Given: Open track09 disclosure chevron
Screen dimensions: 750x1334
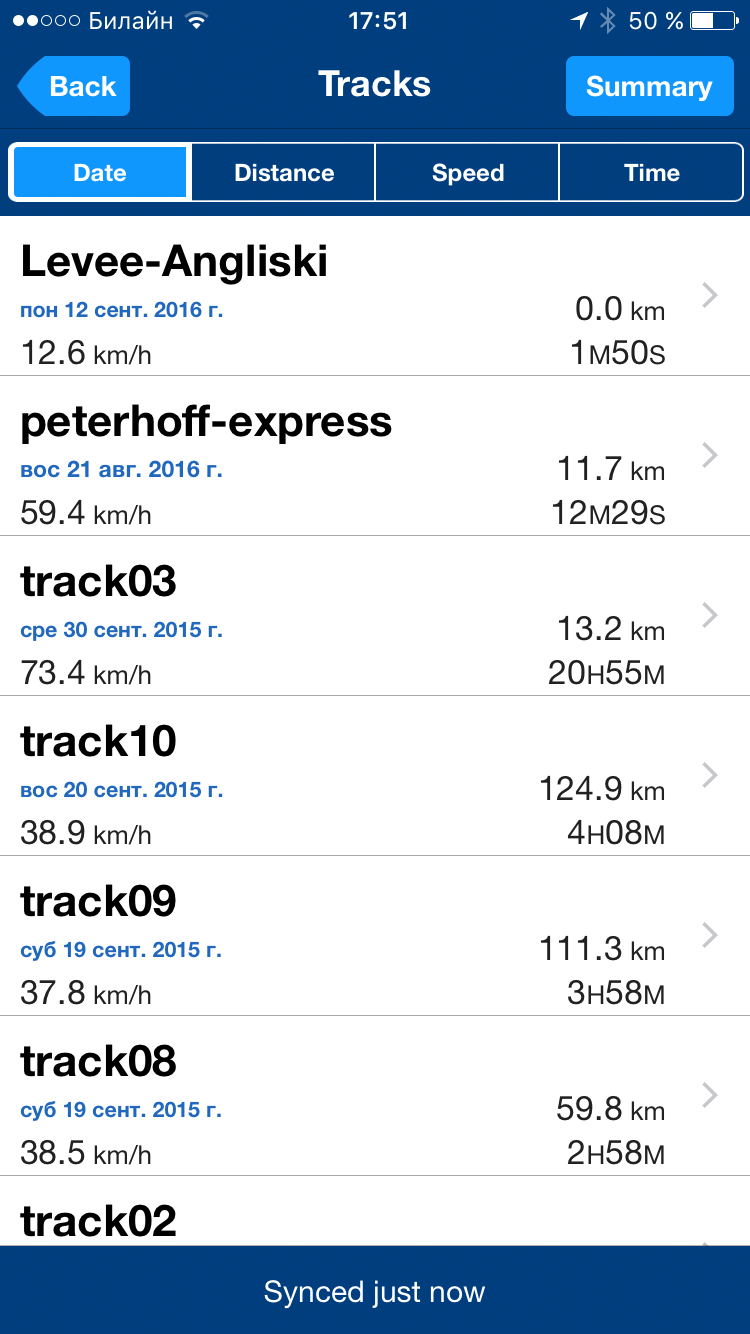Looking at the screenshot, I should coord(710,935).
